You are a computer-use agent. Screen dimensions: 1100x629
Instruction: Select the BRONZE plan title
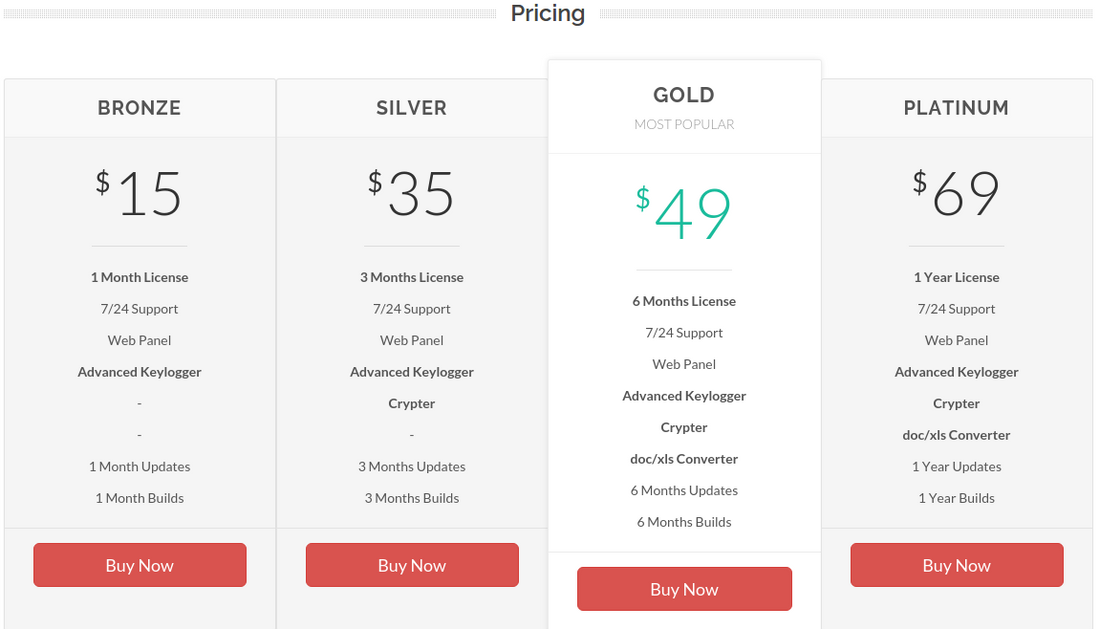click(x=140, y=108)
